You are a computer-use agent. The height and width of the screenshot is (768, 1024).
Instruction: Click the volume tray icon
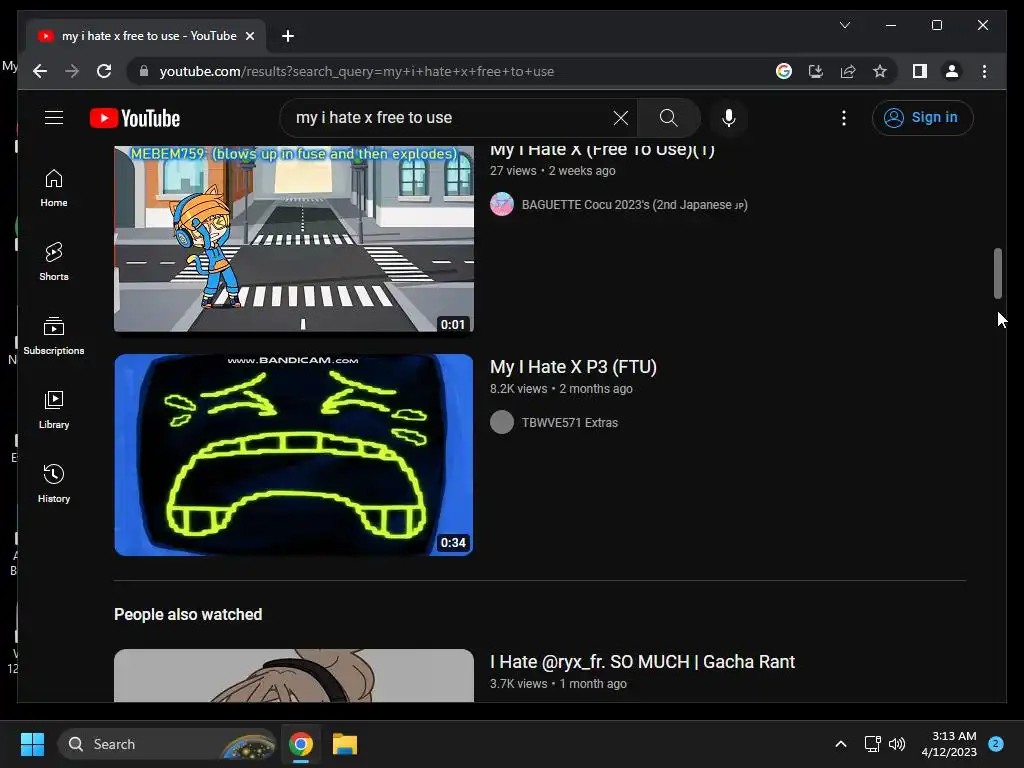tap(897, 744)
